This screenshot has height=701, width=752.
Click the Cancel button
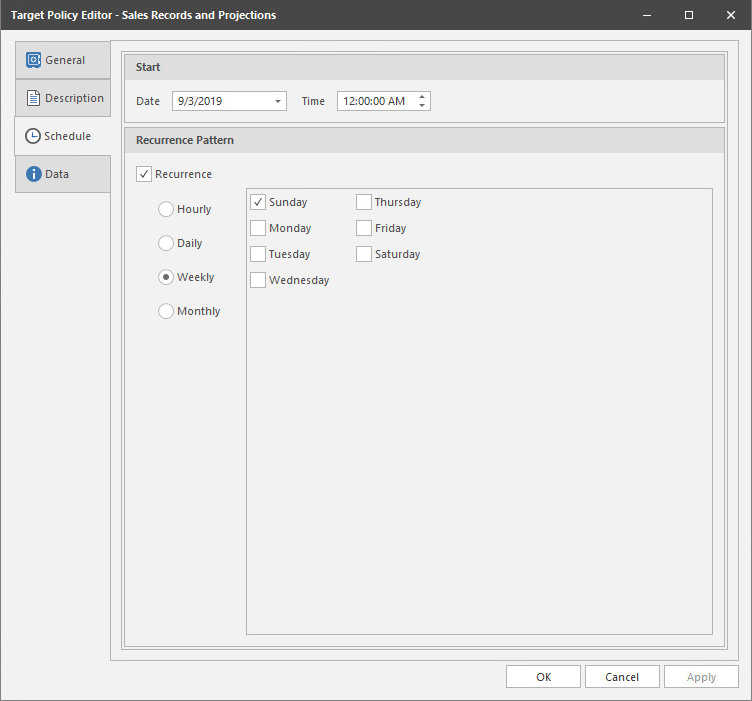coord(622,677)
